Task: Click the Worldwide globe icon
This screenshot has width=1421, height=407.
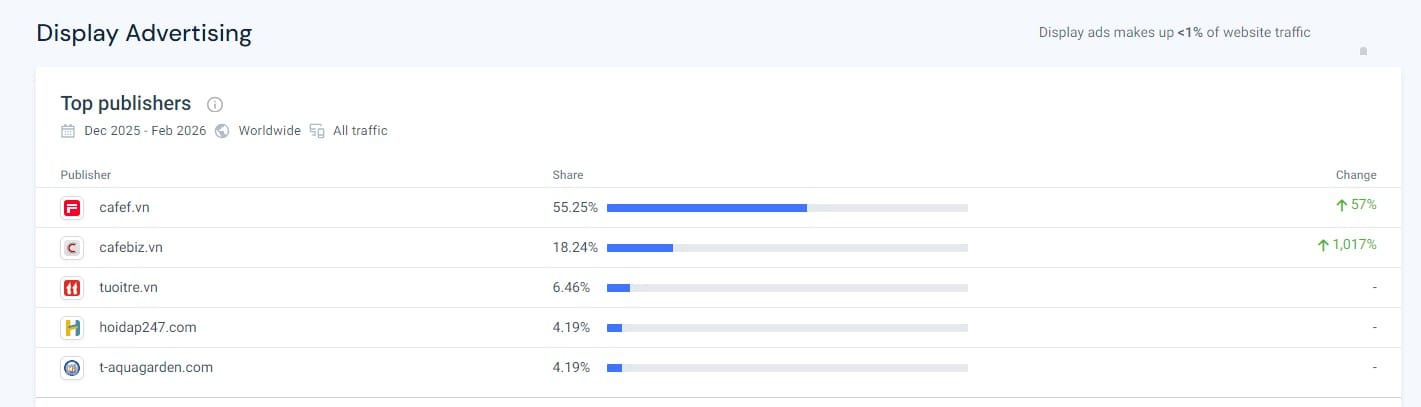Action: click(222, 131)
